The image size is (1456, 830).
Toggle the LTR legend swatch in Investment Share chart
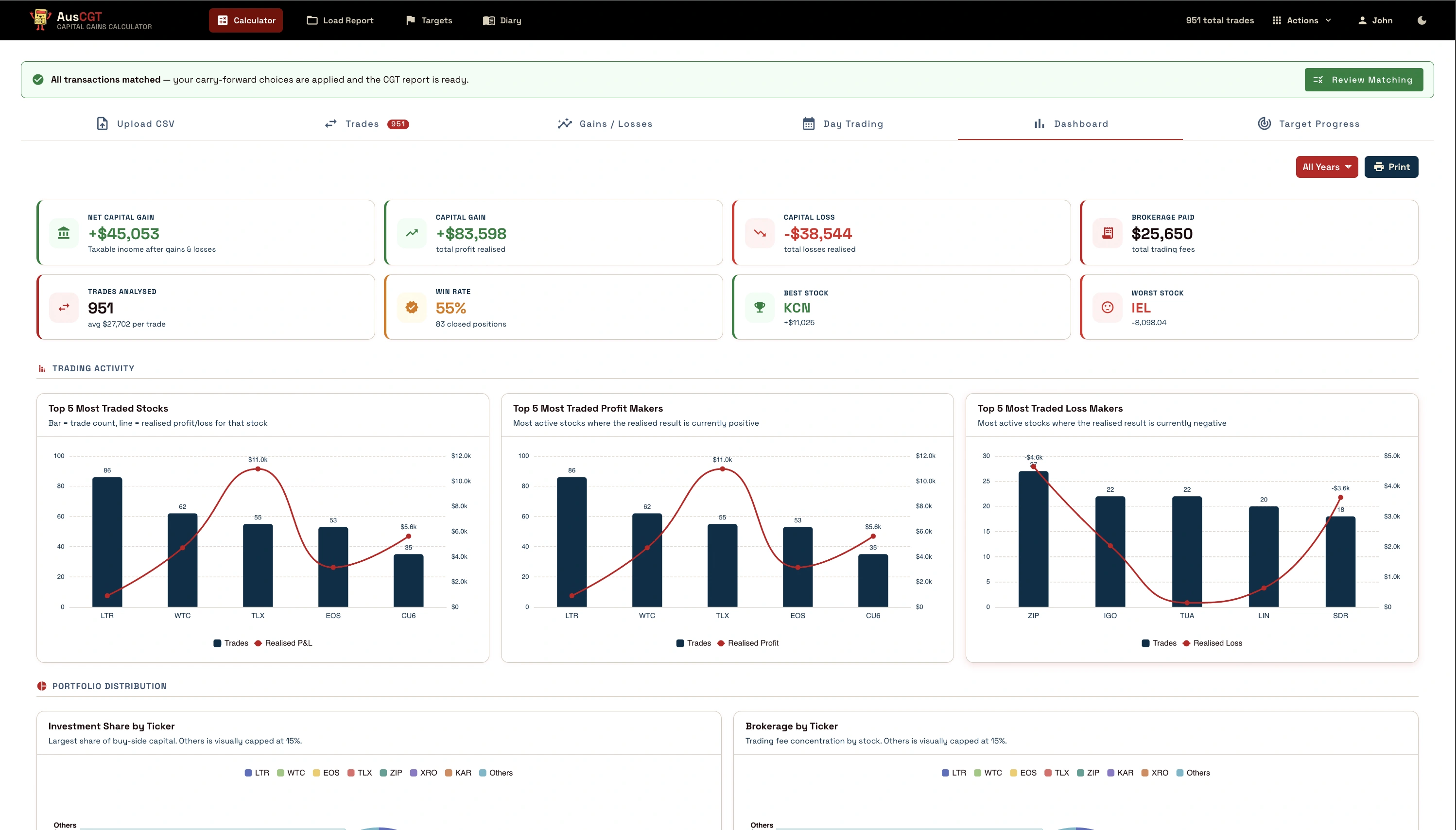(248, 773)
